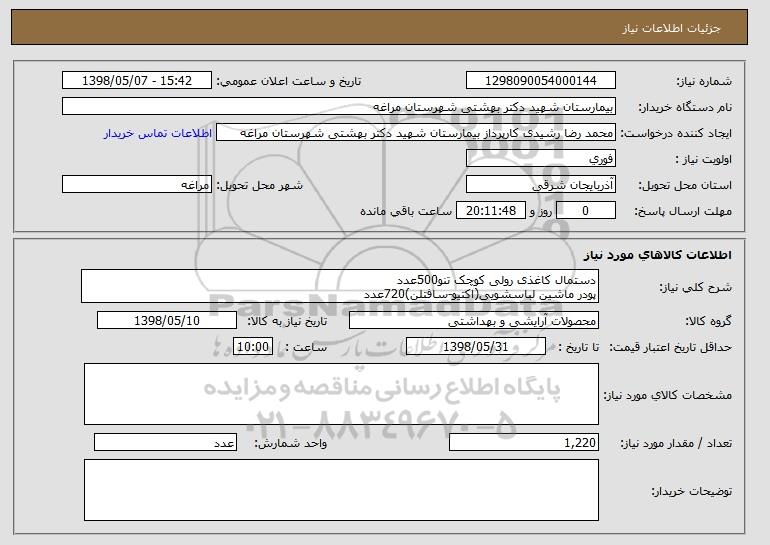Click the remaining time field 20:11:48
Image resolution: width=770 pixels, height=545 pixels.
[491, 211]
